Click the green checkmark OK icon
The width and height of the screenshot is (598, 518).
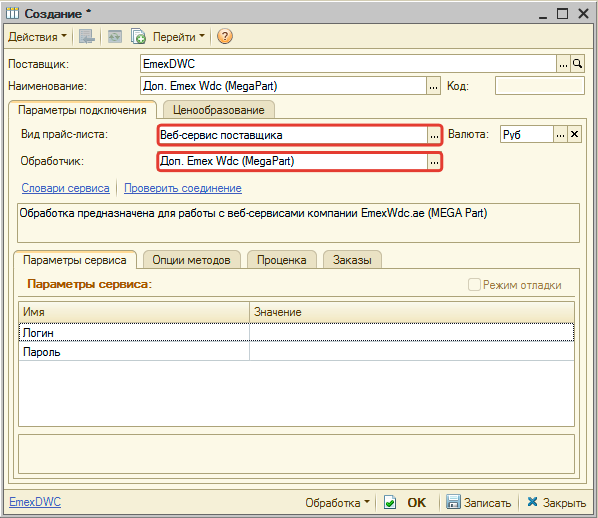click(x=390, y=502)
